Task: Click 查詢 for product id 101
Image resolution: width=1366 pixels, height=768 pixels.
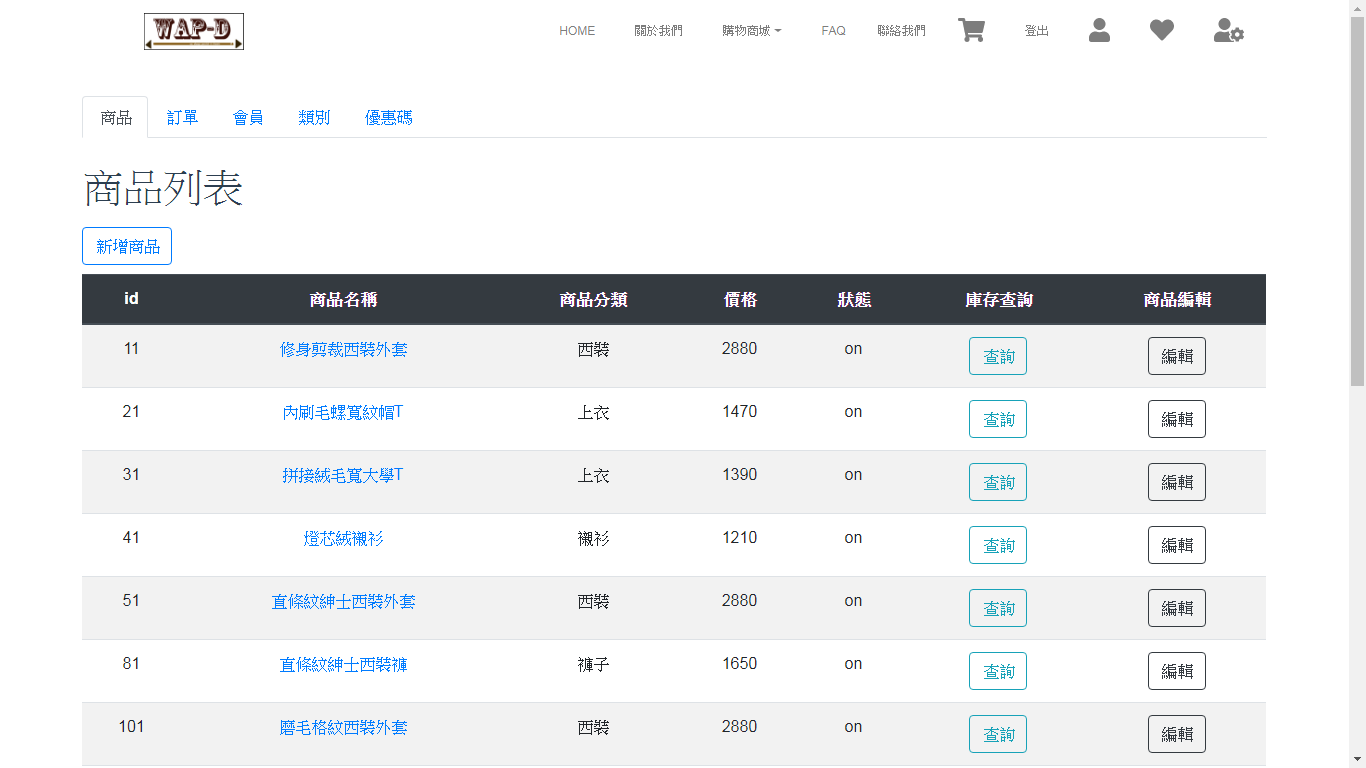Action: (998, 734)
